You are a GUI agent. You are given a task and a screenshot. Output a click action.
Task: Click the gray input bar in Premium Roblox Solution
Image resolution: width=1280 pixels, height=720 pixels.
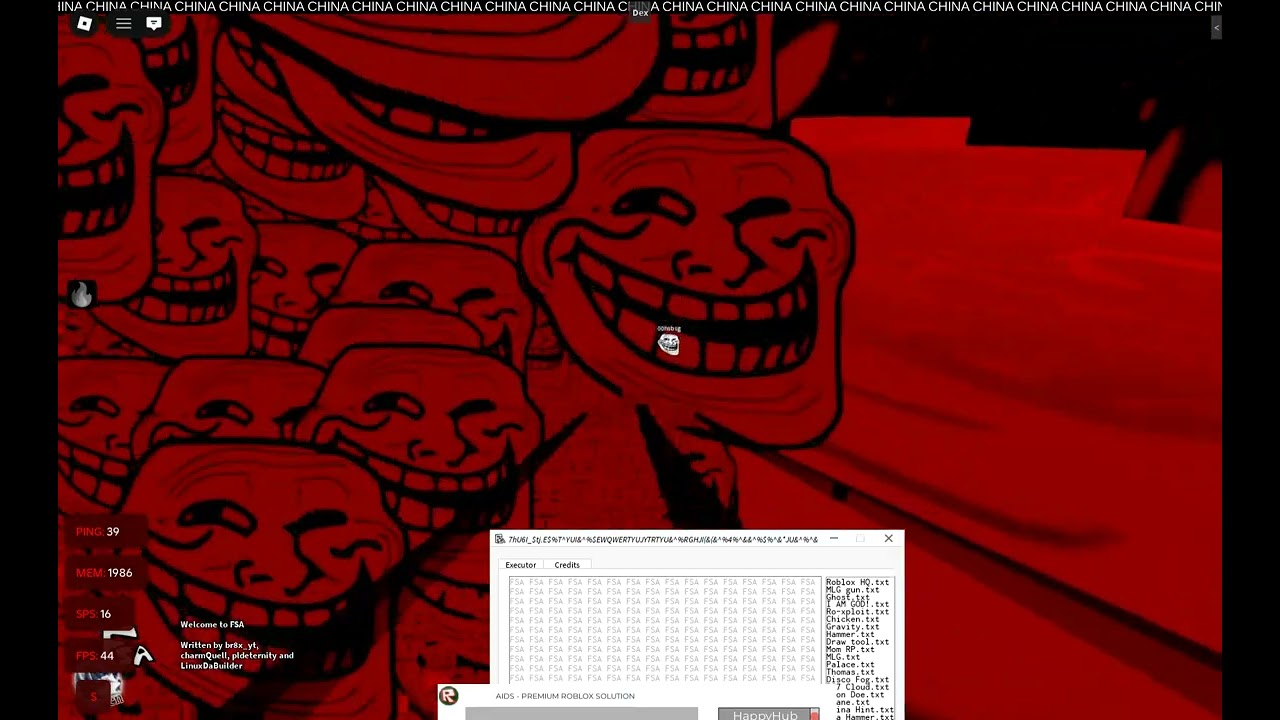pyautogui.click(x=581, y=713)
